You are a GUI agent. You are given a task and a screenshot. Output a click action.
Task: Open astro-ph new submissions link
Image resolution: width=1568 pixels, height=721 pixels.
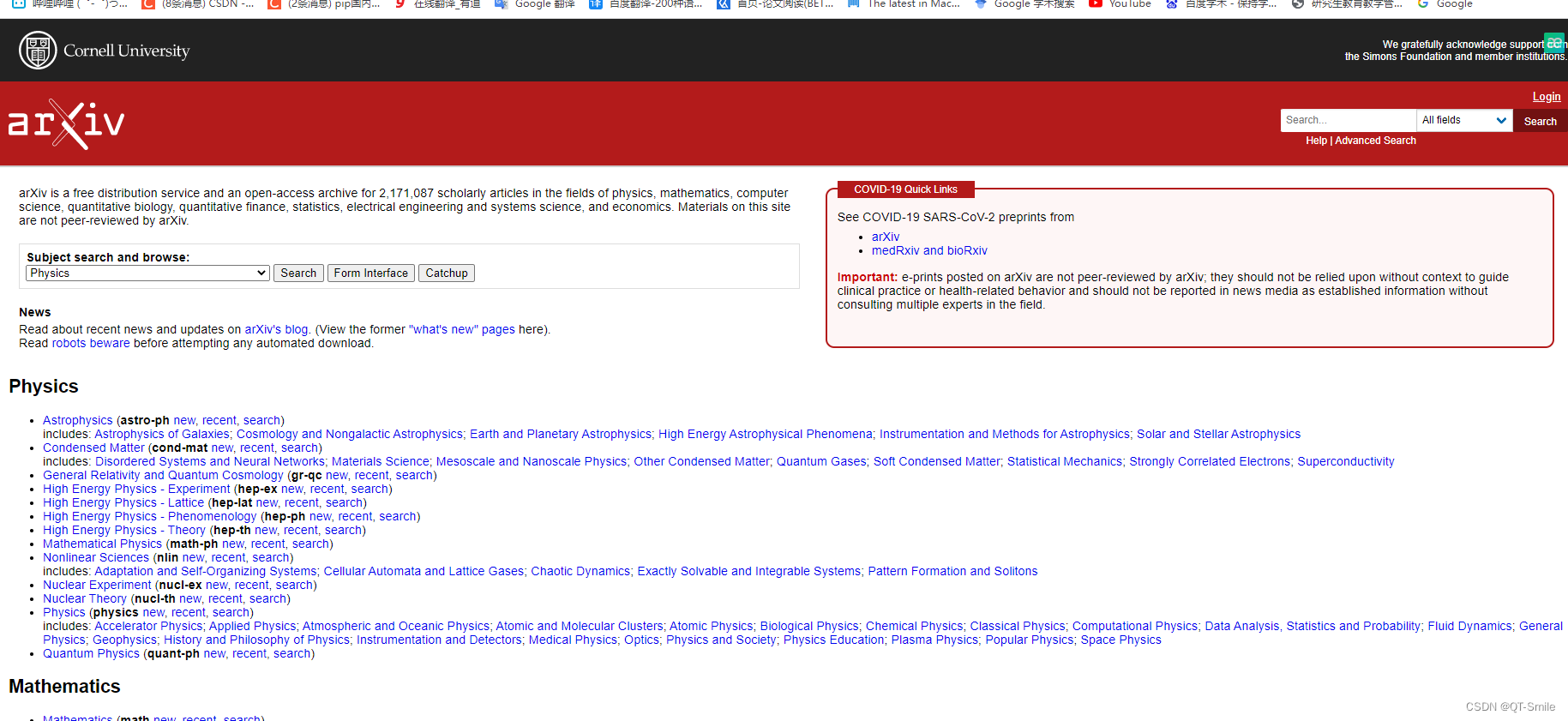coord(184,420)
